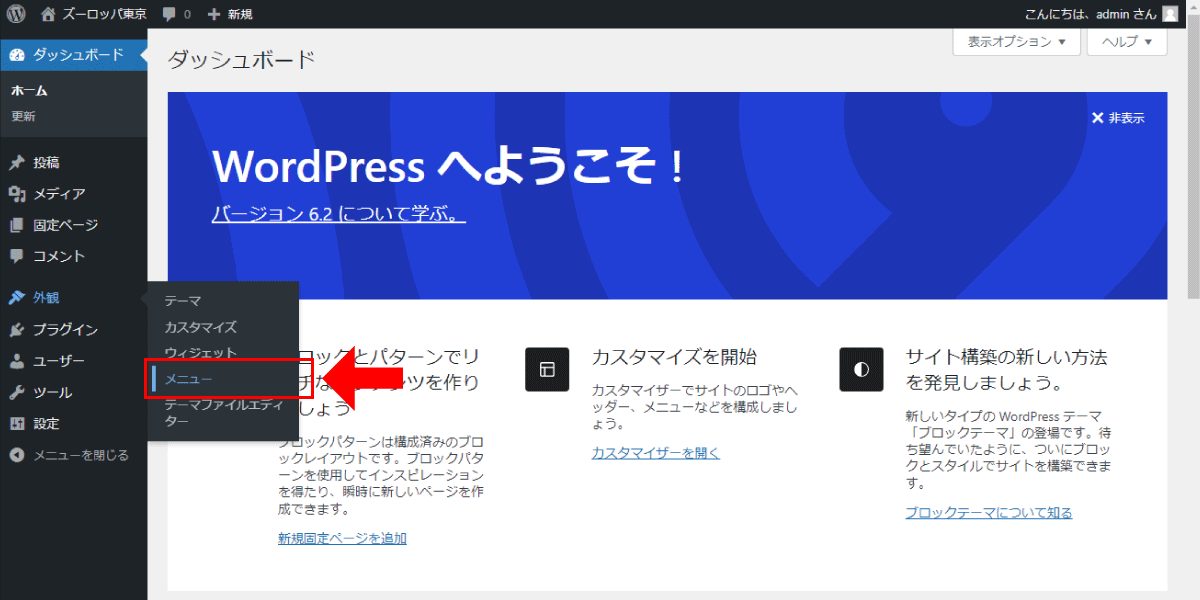
Task: Click the 設定 sliders icon
Action: [17, 423]
